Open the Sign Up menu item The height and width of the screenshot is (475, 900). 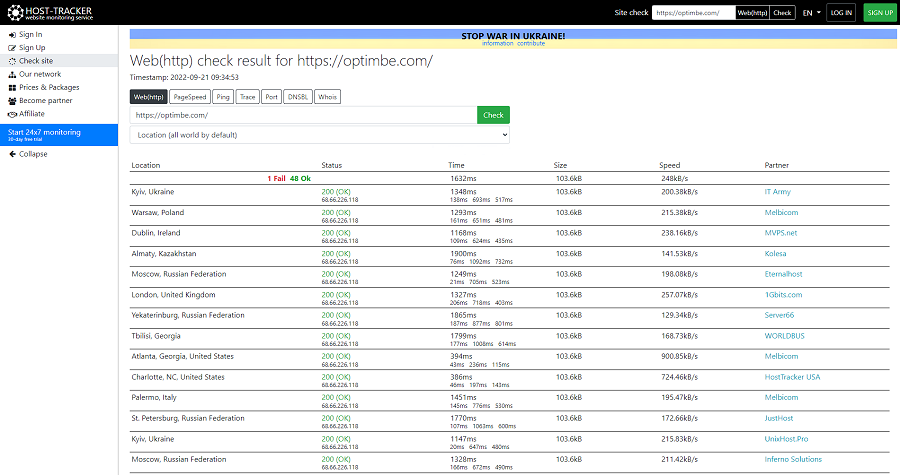(32, 48)
